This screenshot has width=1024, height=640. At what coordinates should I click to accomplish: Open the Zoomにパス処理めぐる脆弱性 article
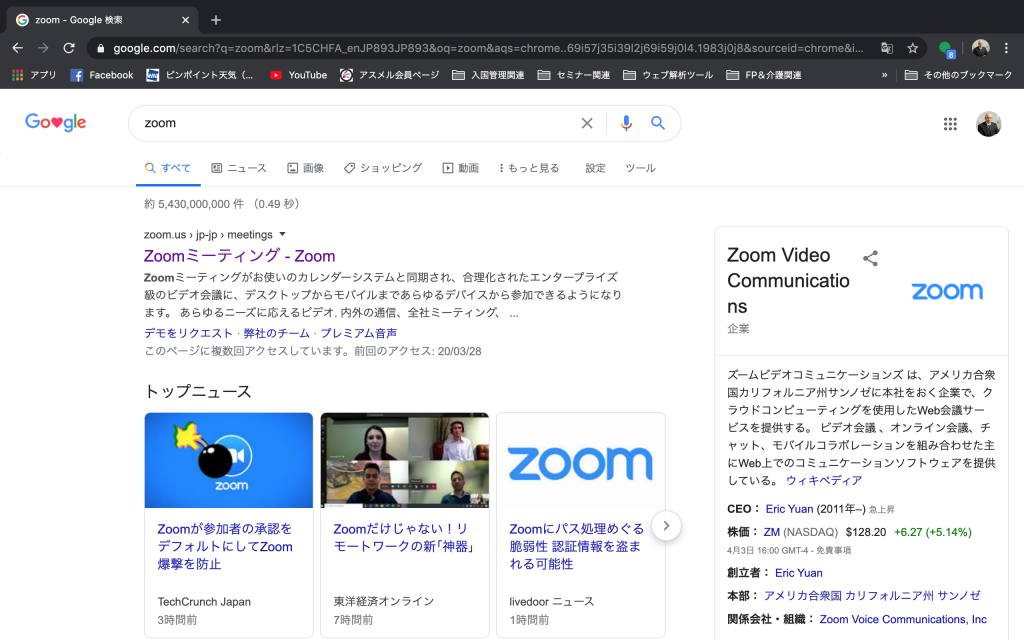click(577, 546)
